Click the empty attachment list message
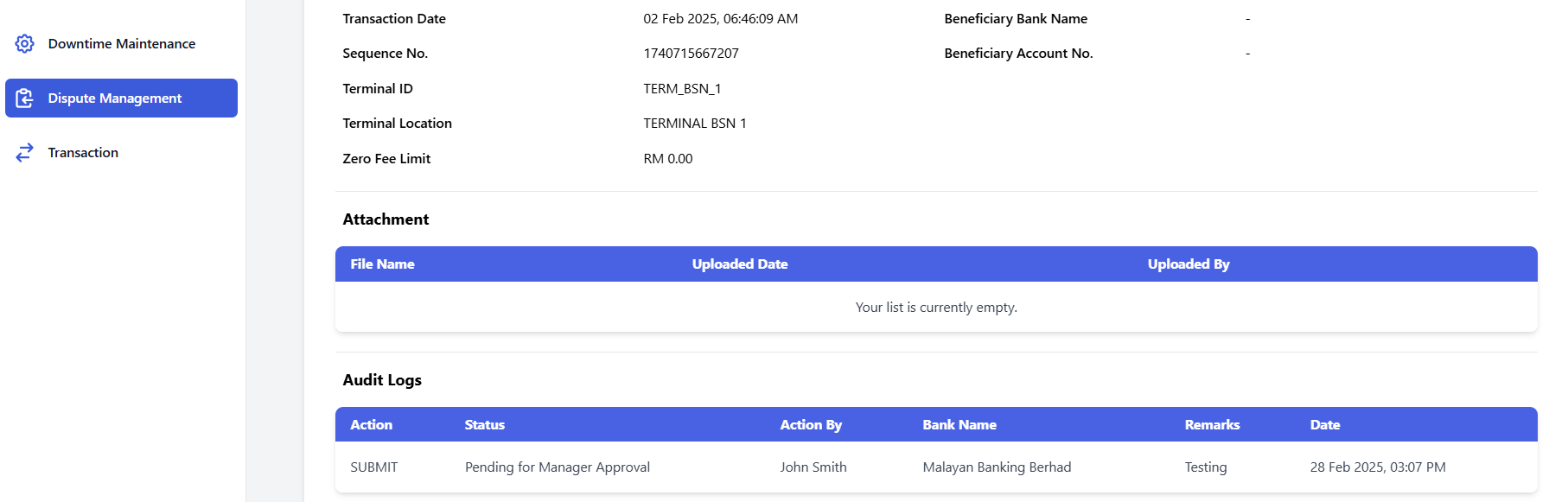This screenshot has width=1568, height=502. tap(936, 307)
